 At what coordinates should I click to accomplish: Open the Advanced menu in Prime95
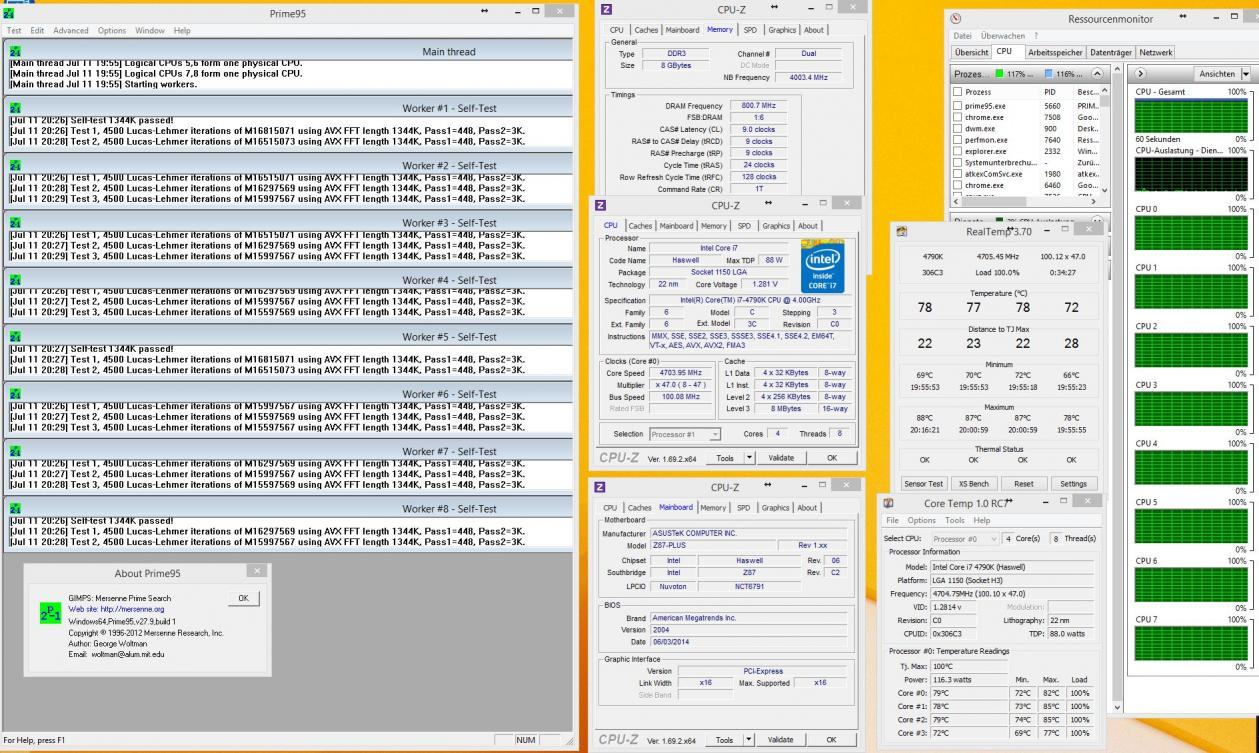click(x=70, y=31)
